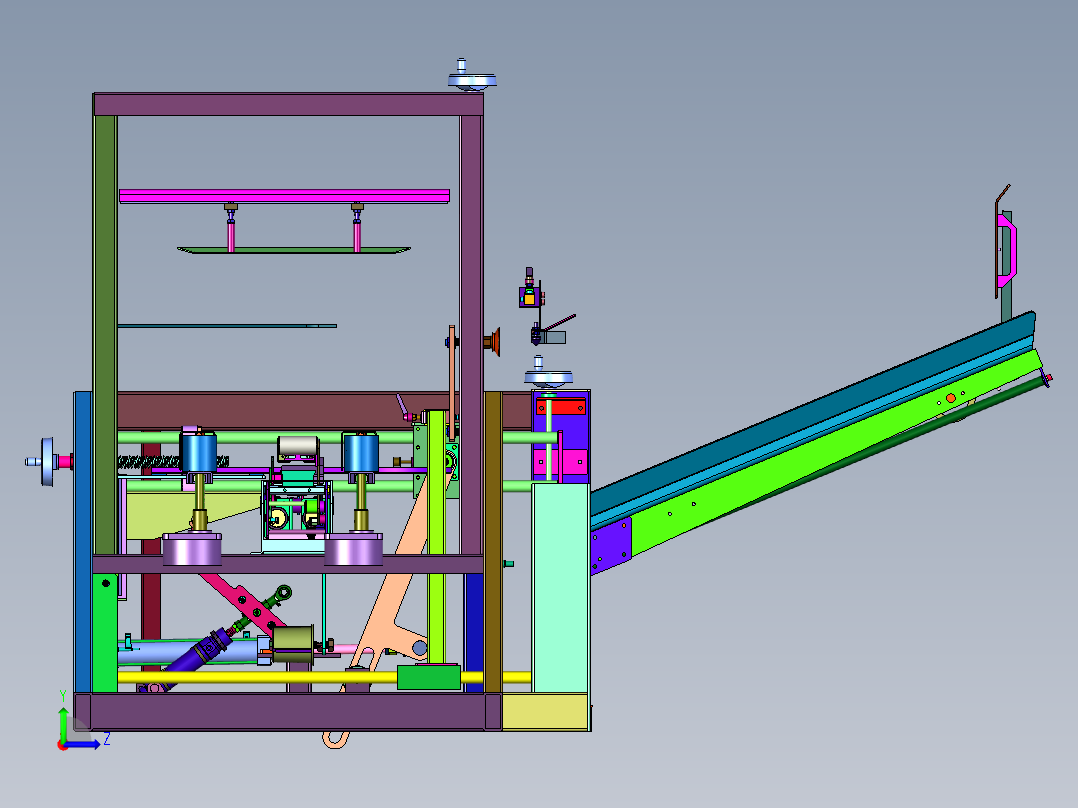This screenshot has height=808, width=1078.
Task: Pick the top purple frame beam
Action: (x=288, y=105)
